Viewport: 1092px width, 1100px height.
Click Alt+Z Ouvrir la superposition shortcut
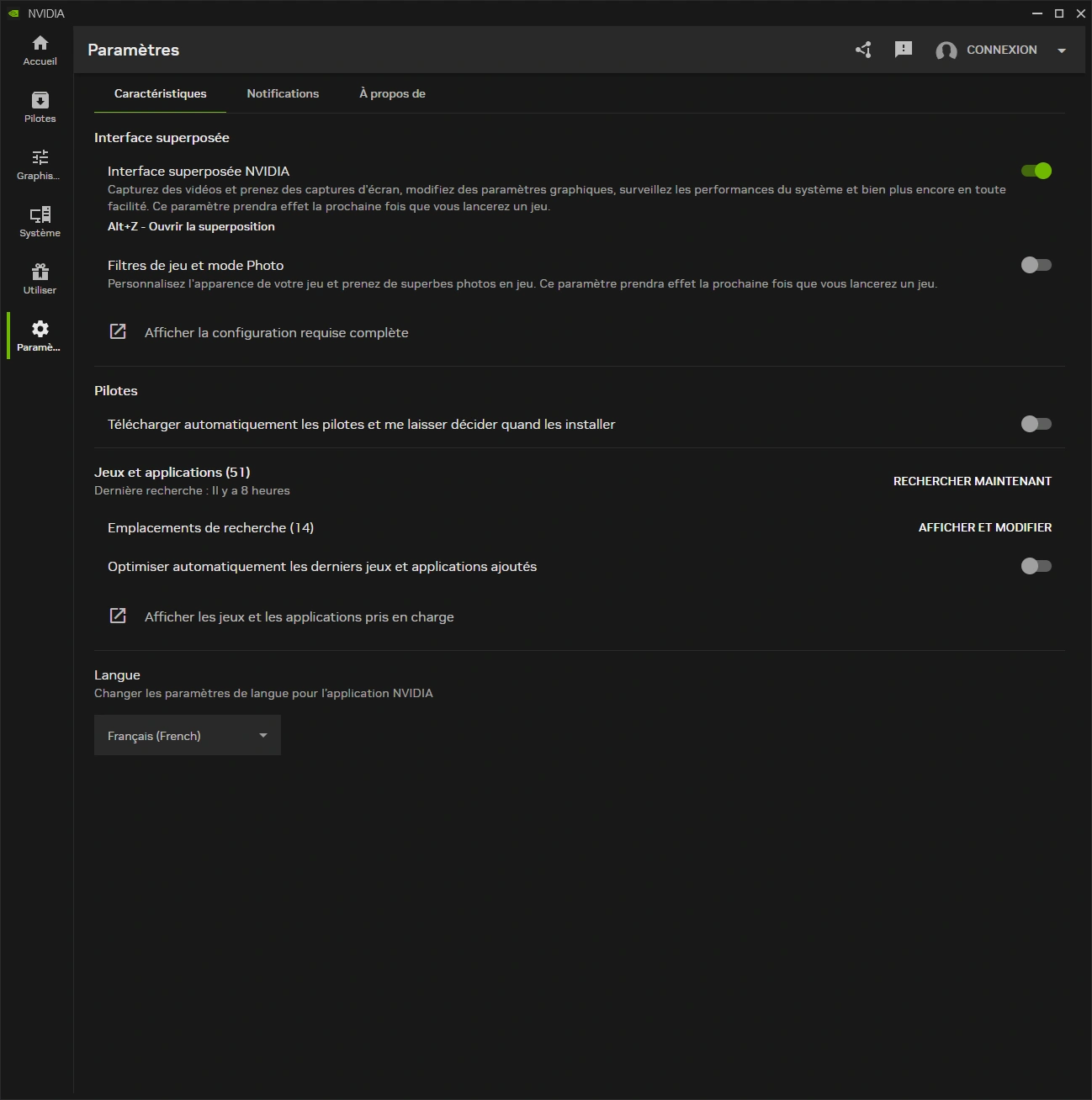[191, 226]
